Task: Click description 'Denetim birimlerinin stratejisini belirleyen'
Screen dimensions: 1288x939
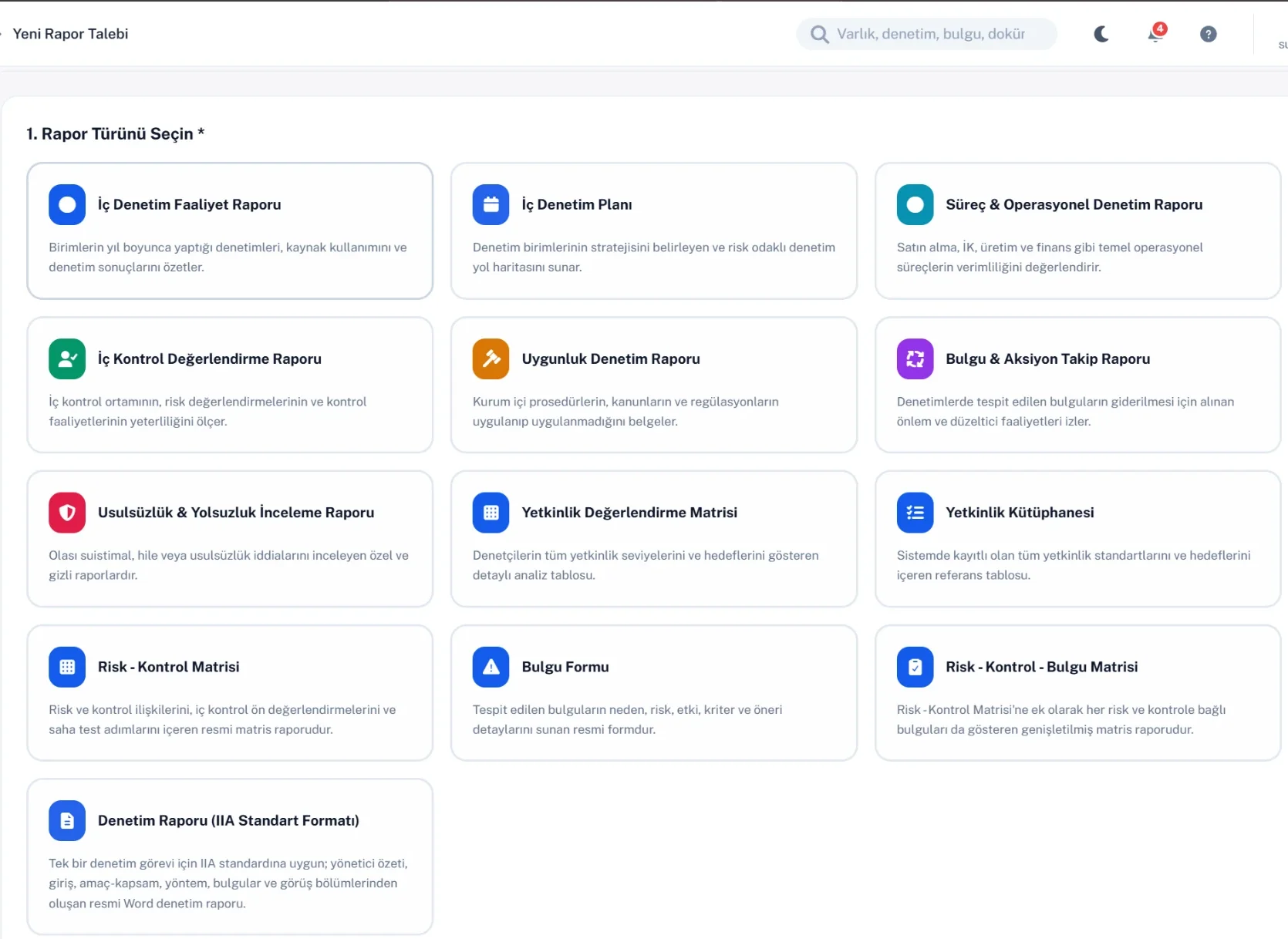Action: pyautogui.click(x=654, y=257)
